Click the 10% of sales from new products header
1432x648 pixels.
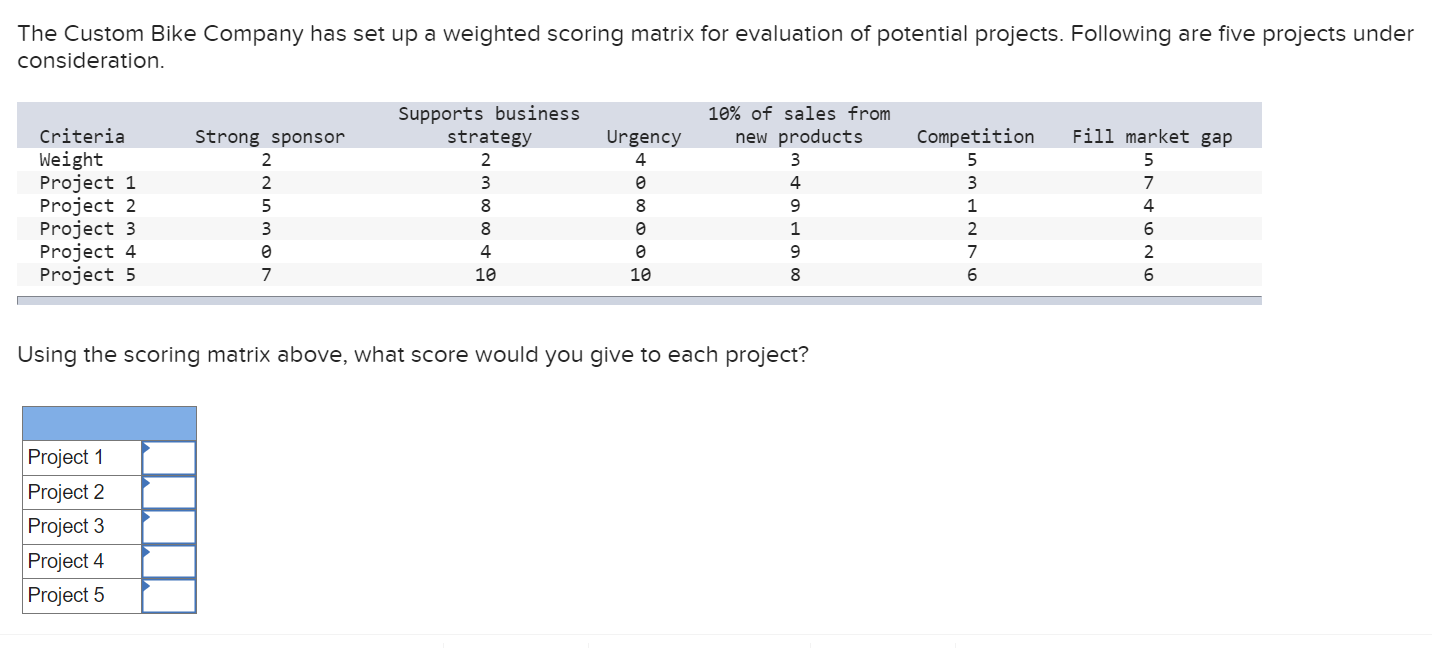coord(799,125)
